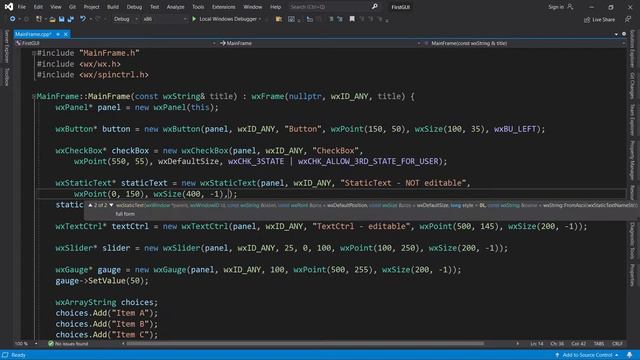Pin the MainFrame.cpp tab
Image resolution: width=640 pixels, height=360 pixels.
pyautogui.click(x=58, y=34)
